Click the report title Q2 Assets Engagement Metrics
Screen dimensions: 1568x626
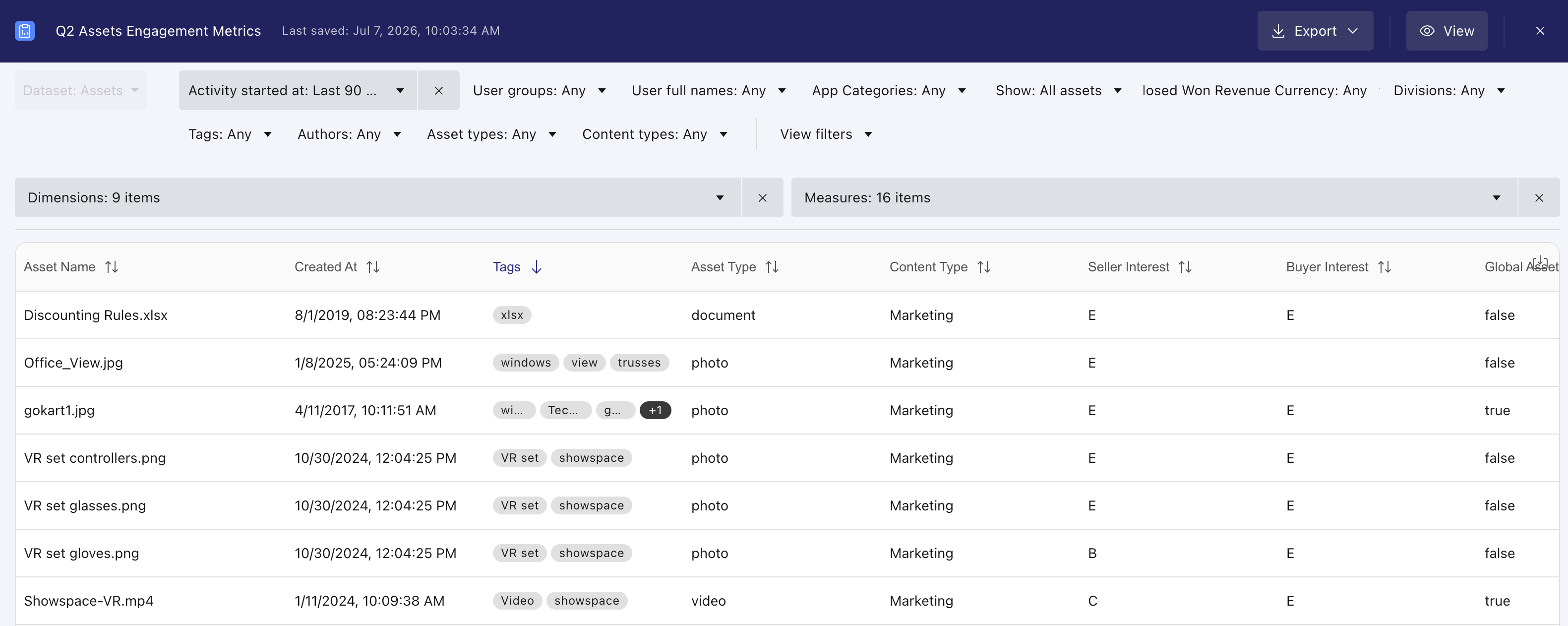[x=158, y=30]
